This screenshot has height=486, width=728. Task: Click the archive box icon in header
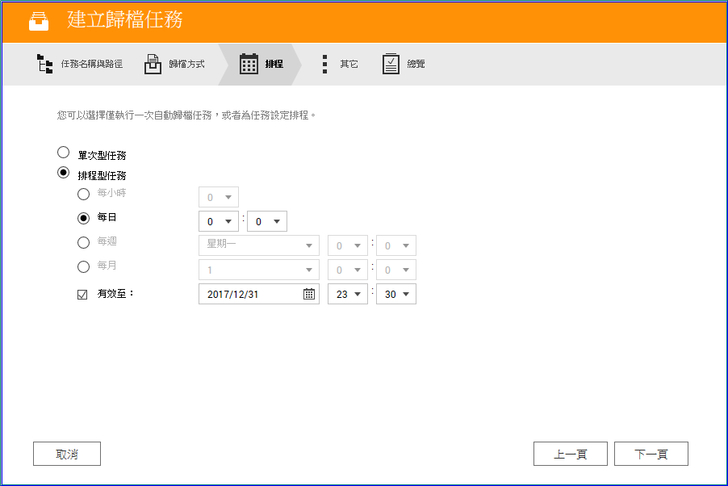click(38, 21)
